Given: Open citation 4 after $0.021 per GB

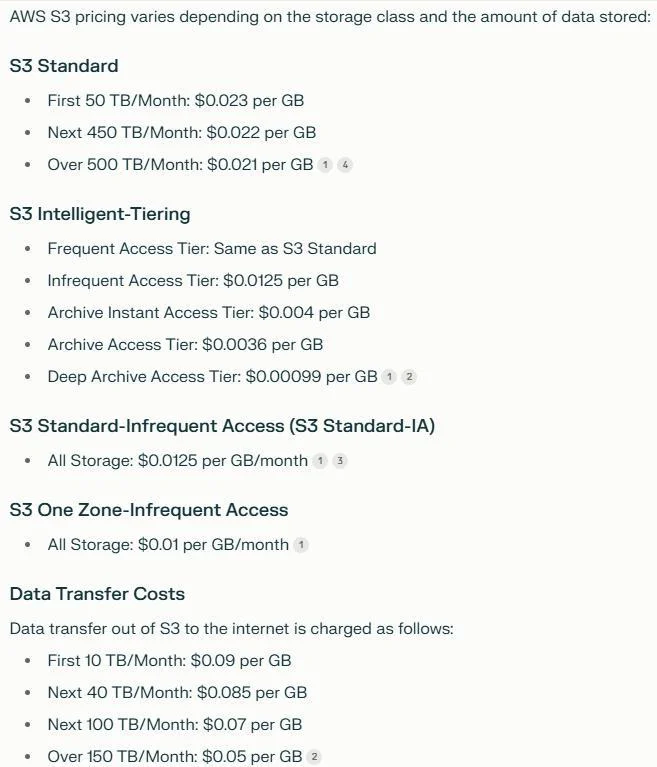Looking at the screenshot, I should point(345,165).
